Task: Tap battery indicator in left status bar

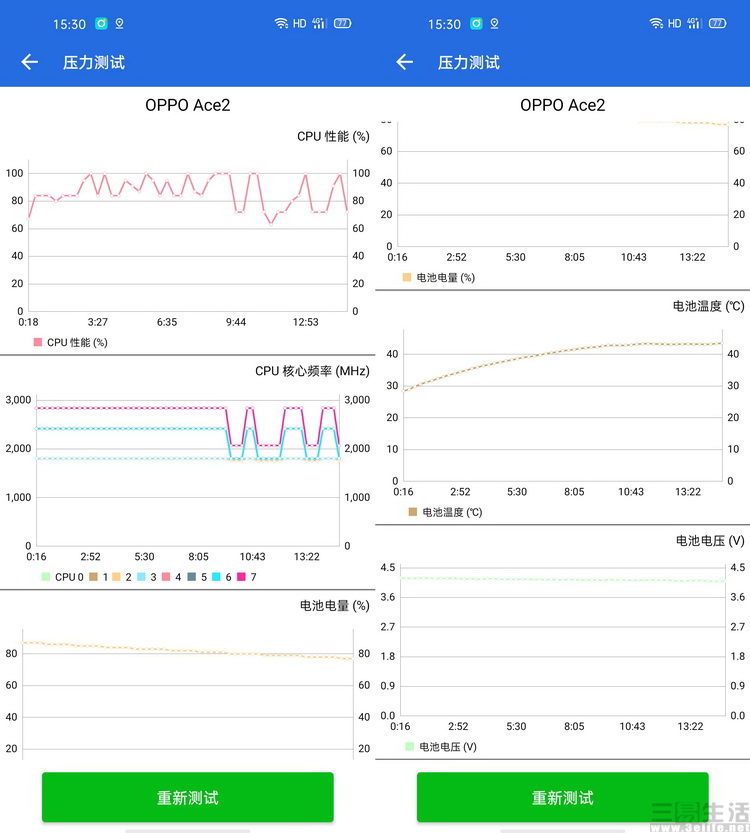Action: [343, 23]
